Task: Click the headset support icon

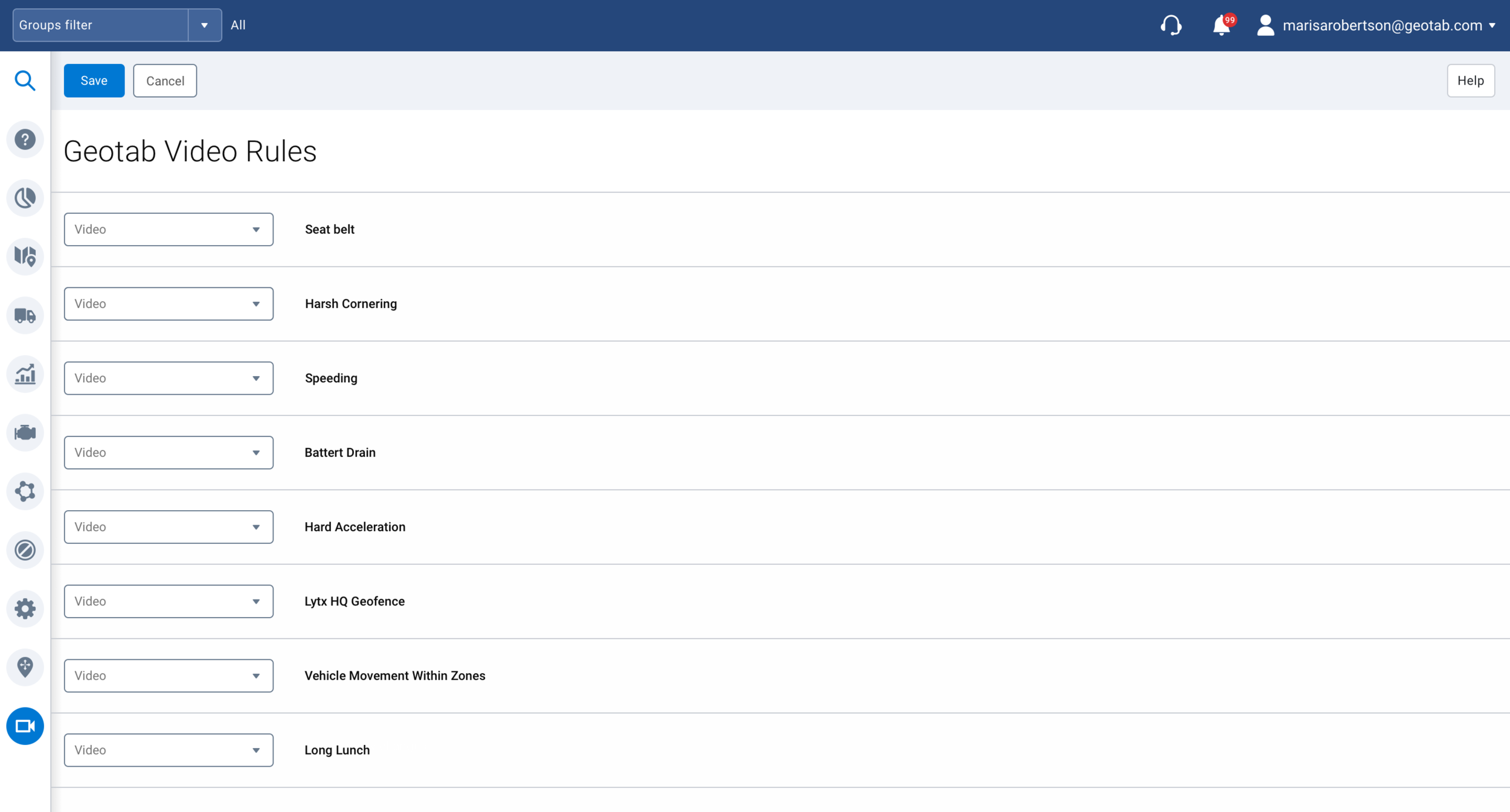Action: click(1171, 25)
